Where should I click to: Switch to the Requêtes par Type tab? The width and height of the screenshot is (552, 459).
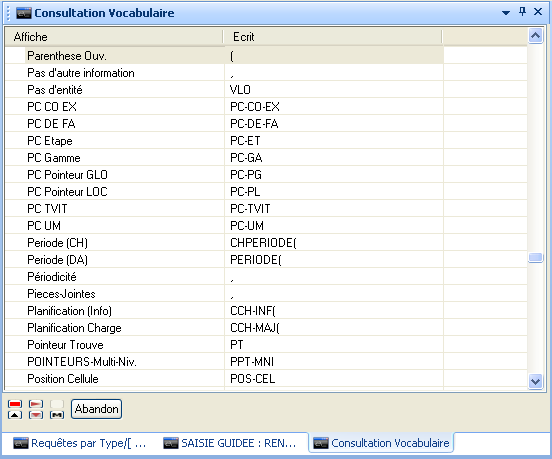coord(80,443)
